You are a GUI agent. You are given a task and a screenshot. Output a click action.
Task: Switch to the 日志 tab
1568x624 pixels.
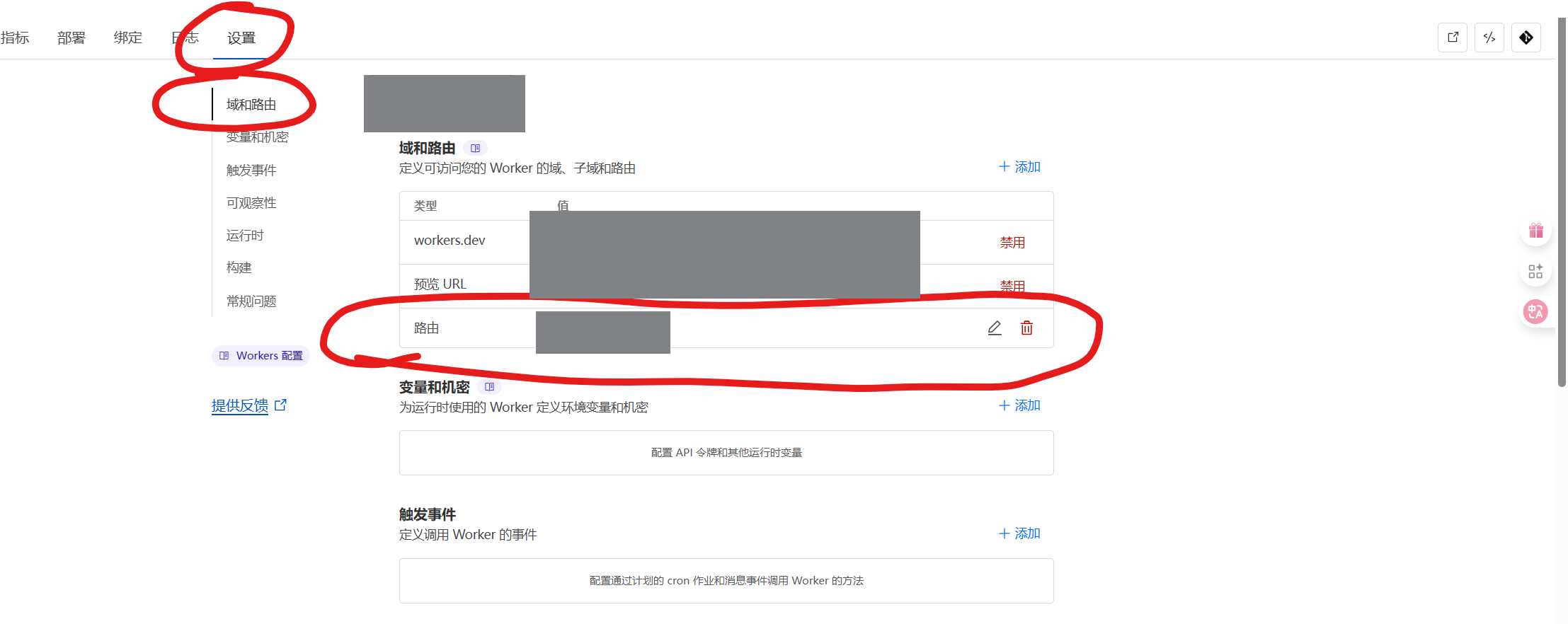point(185,37)
